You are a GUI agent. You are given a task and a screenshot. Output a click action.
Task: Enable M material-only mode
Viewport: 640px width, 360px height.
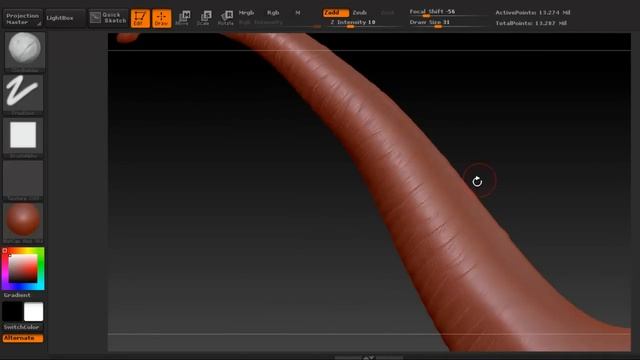(298, 13)
